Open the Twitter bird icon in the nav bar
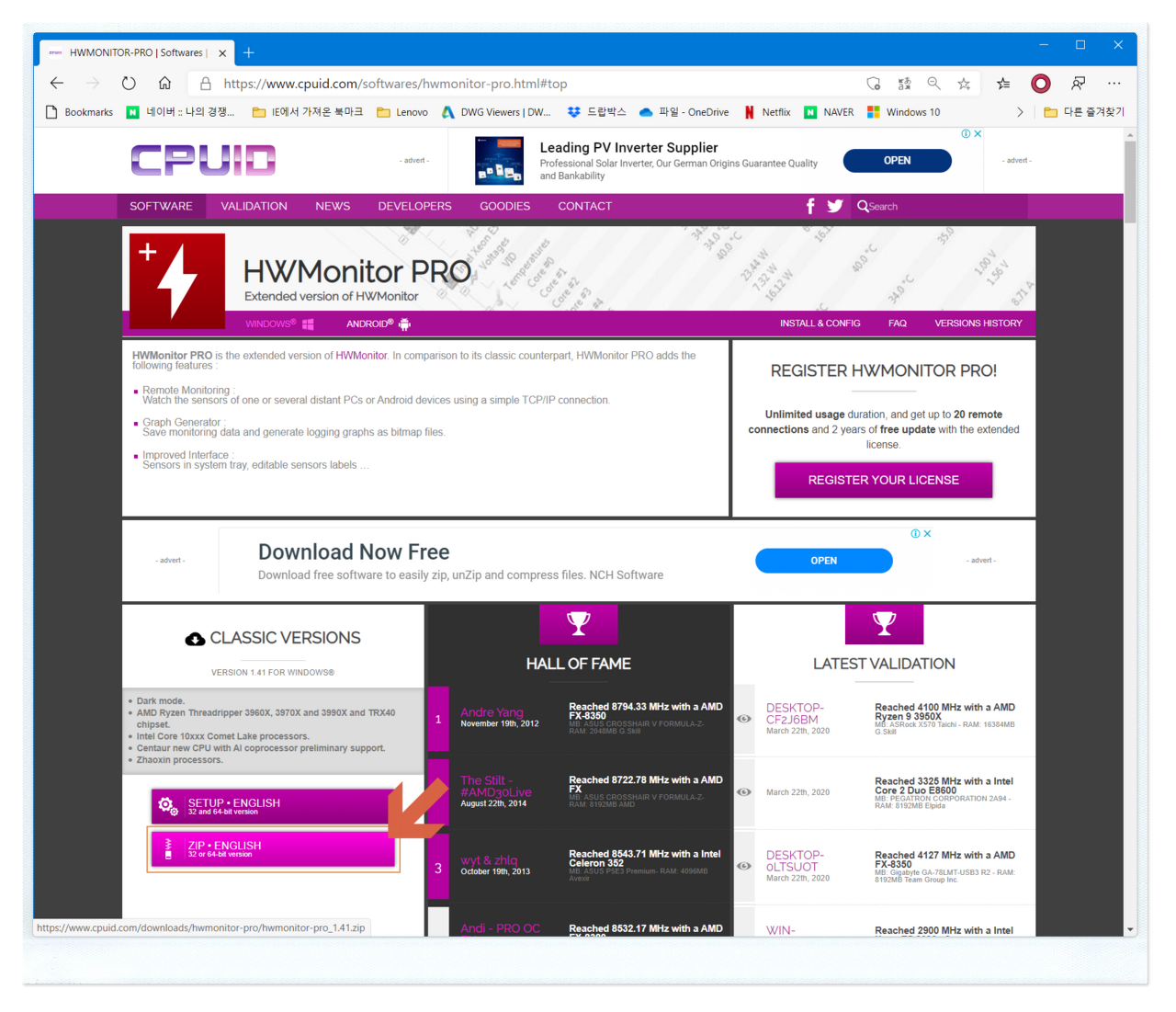This screenshot has width=1176, height=1012. [834, 206]
